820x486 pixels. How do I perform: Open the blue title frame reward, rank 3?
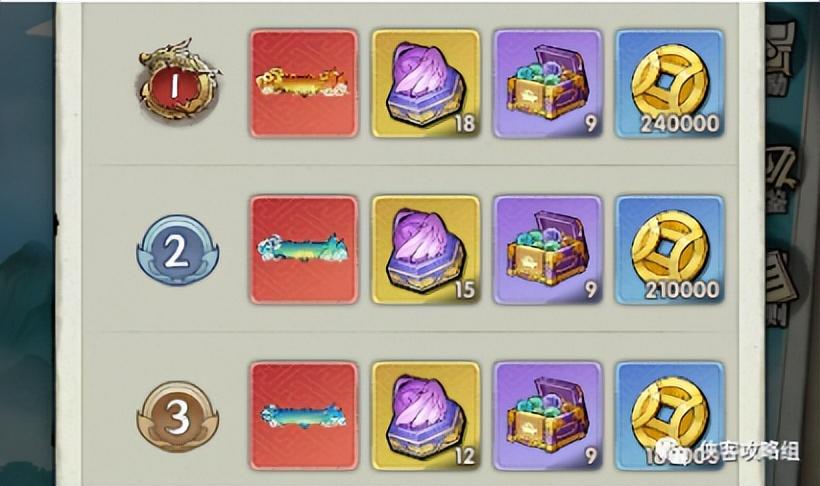pos(304,416)
